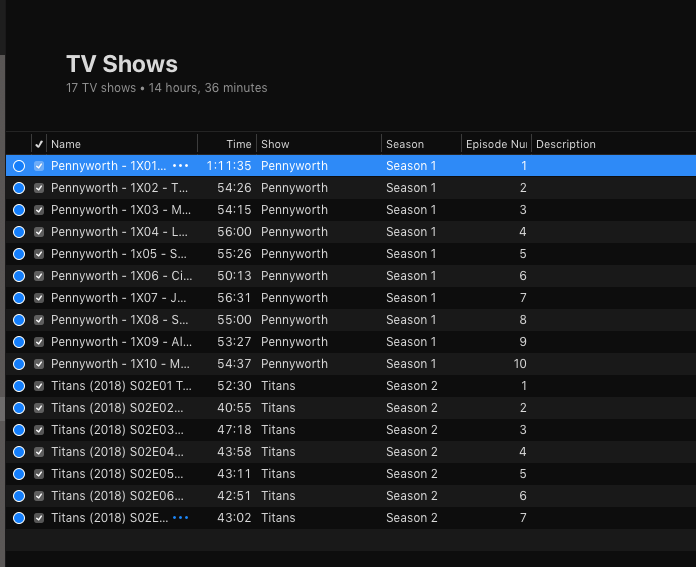Click the blue dot beside Titans episode 7
Image resolution: width=696 pixels, height=567 pixels.
point(19,518)
